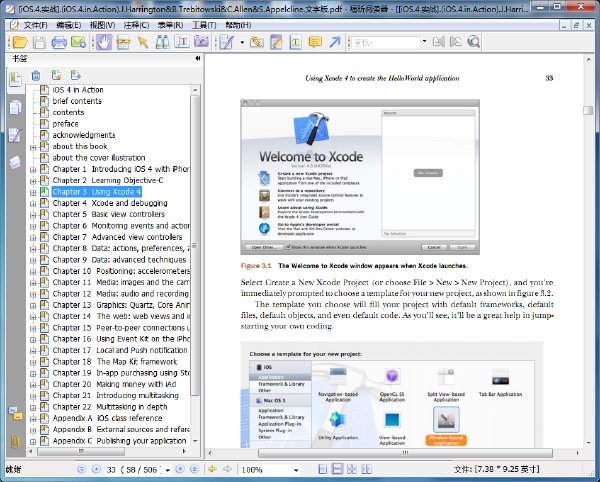Go to next page button
600x482 pixels.
[180, 469]
